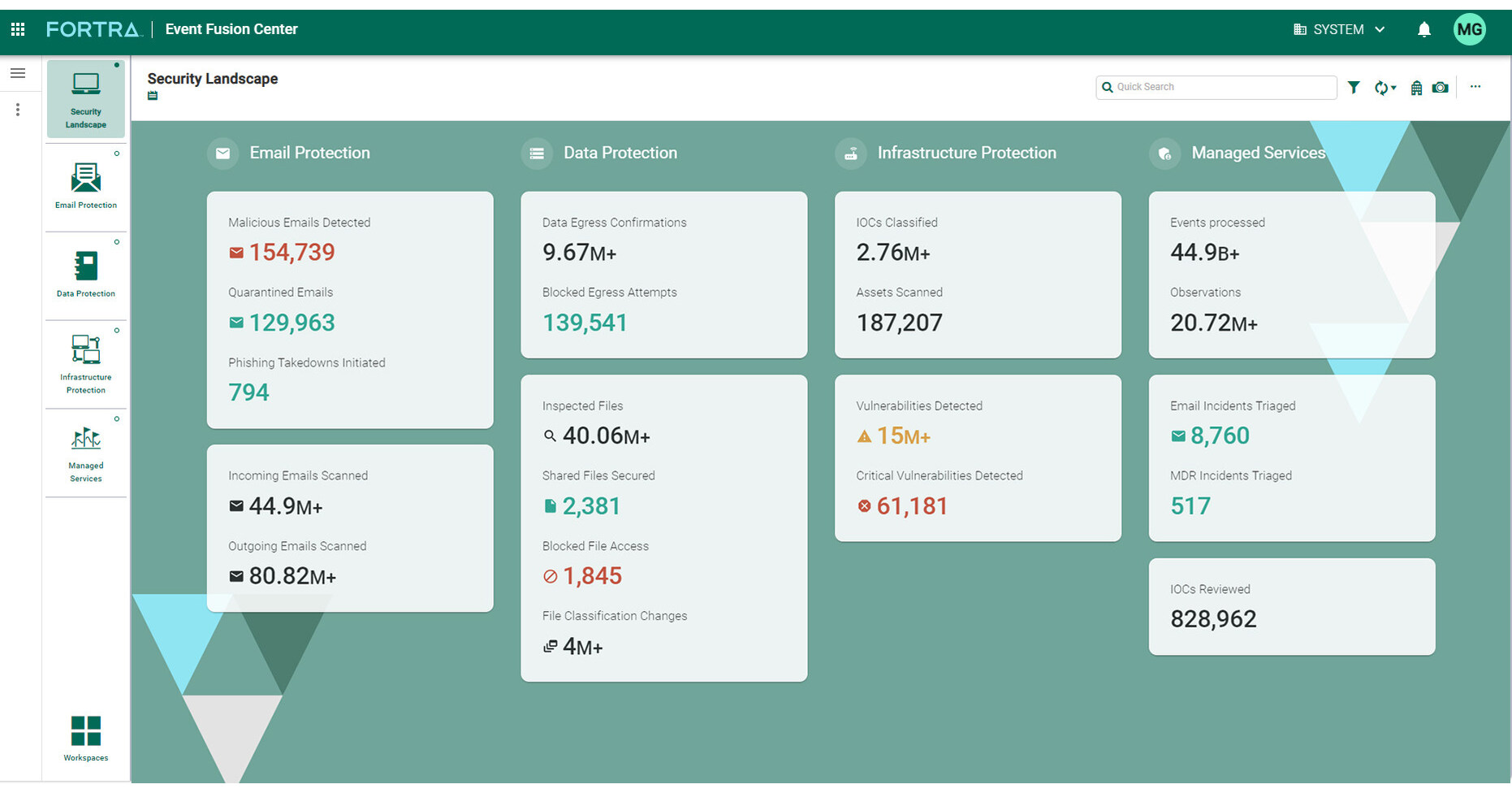Open the SYSTEM dropdown in the header
This screenshot has height=793, width=1512.
pyautogui.click(x=1338, y=29)
